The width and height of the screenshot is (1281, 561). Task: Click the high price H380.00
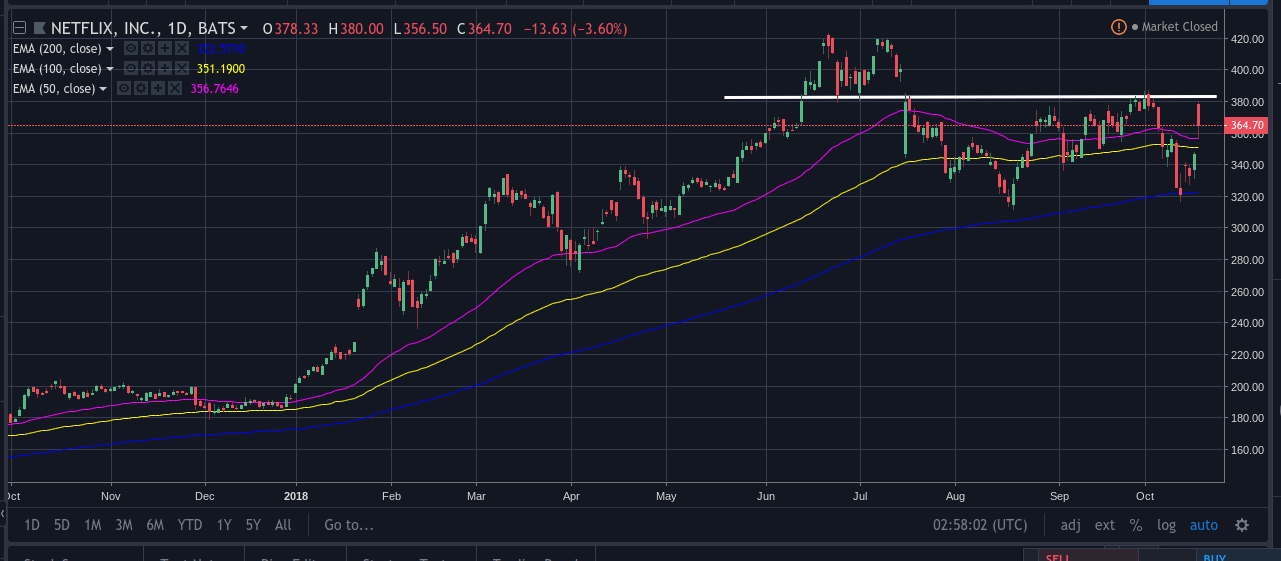click(x=358, y=28)
